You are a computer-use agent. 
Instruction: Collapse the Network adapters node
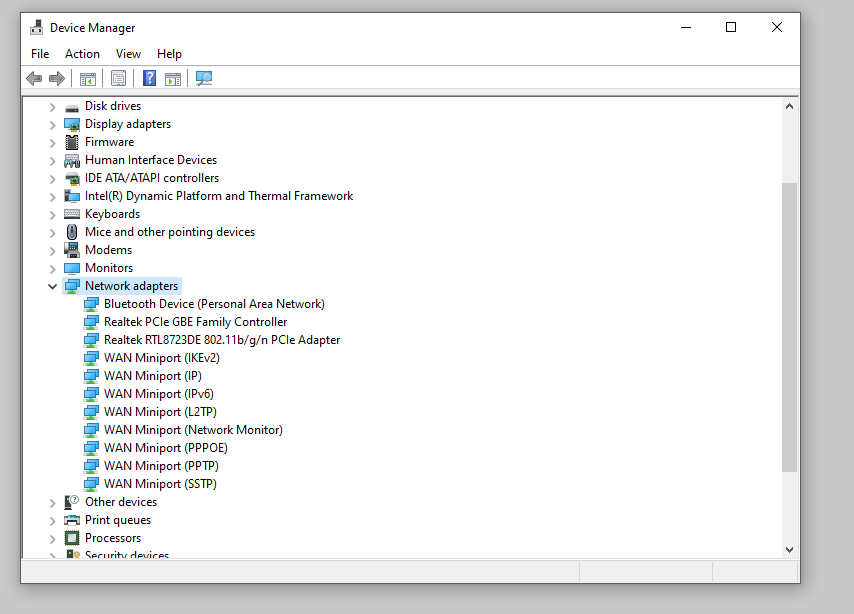pyautogui.click(x=52, y=287)
